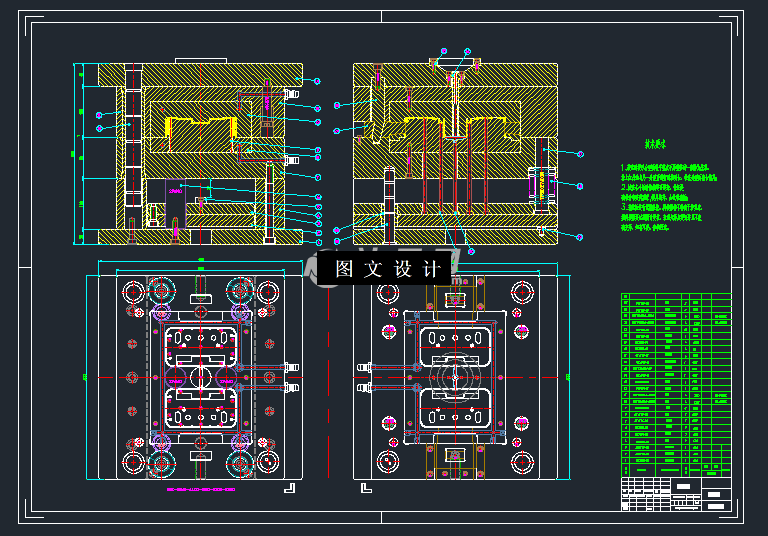The height and width of the screenshot is (536, 768).
Task: Pick the purple block inside the left section view
Action: (x=175, y=204)
